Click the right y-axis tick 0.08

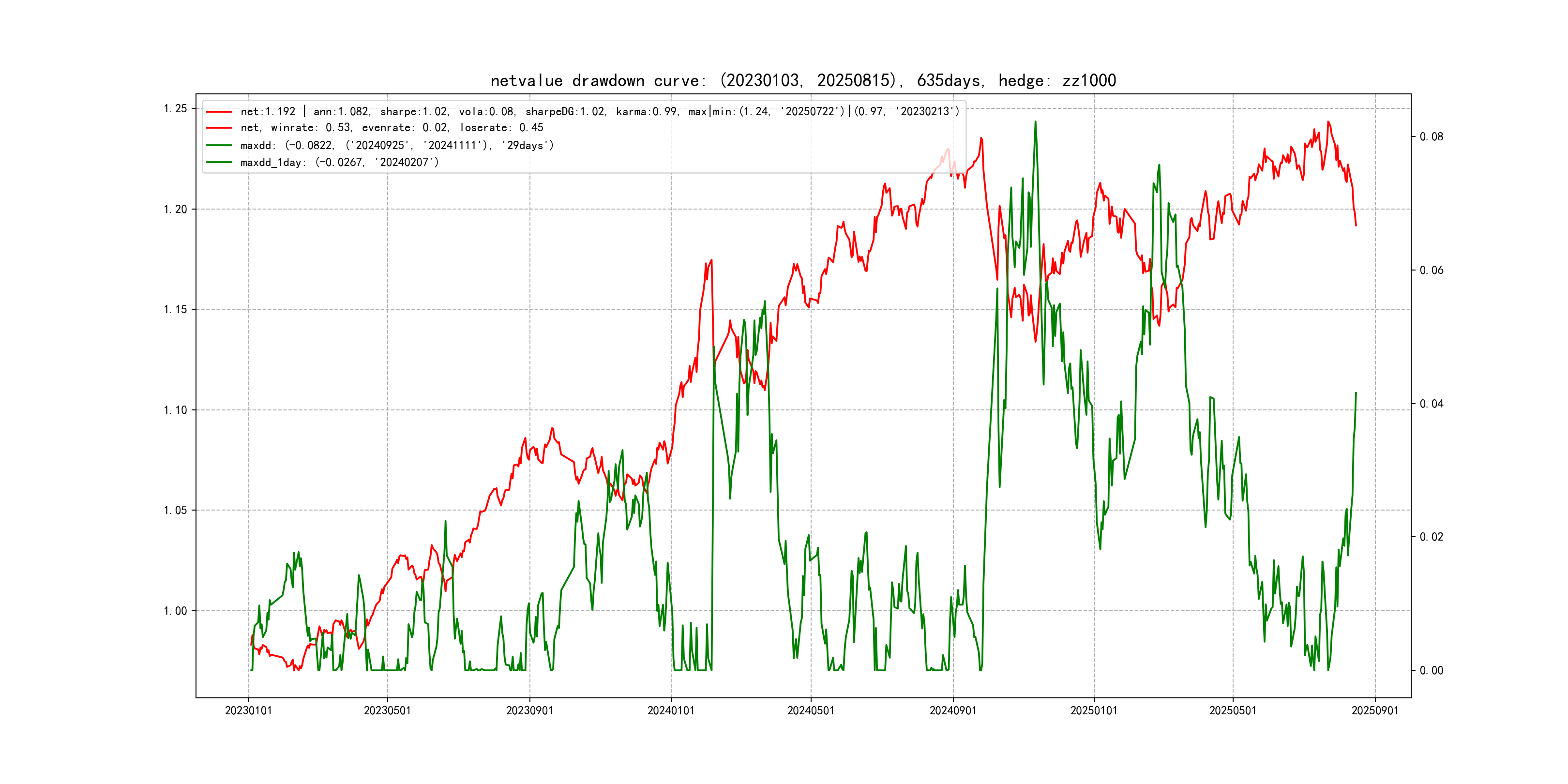point(1431,136)
